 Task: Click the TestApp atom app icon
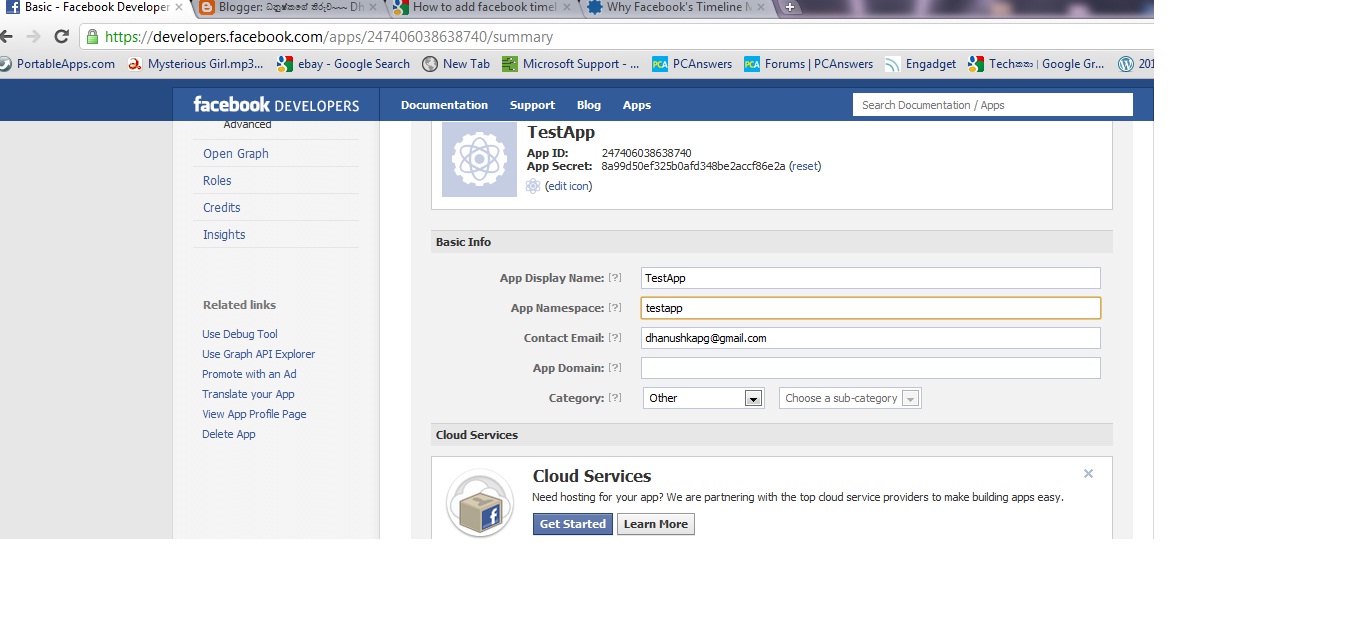[479, 159]
